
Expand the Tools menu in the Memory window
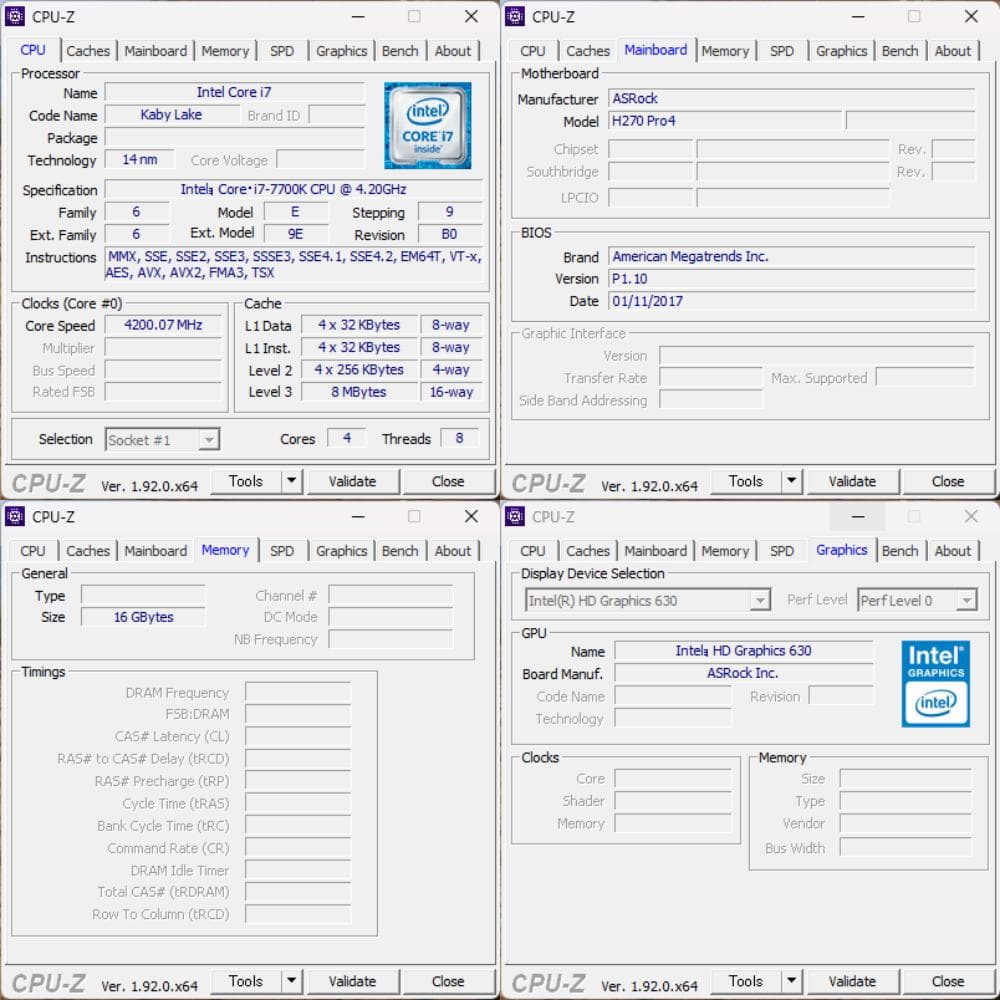[293, 981]
